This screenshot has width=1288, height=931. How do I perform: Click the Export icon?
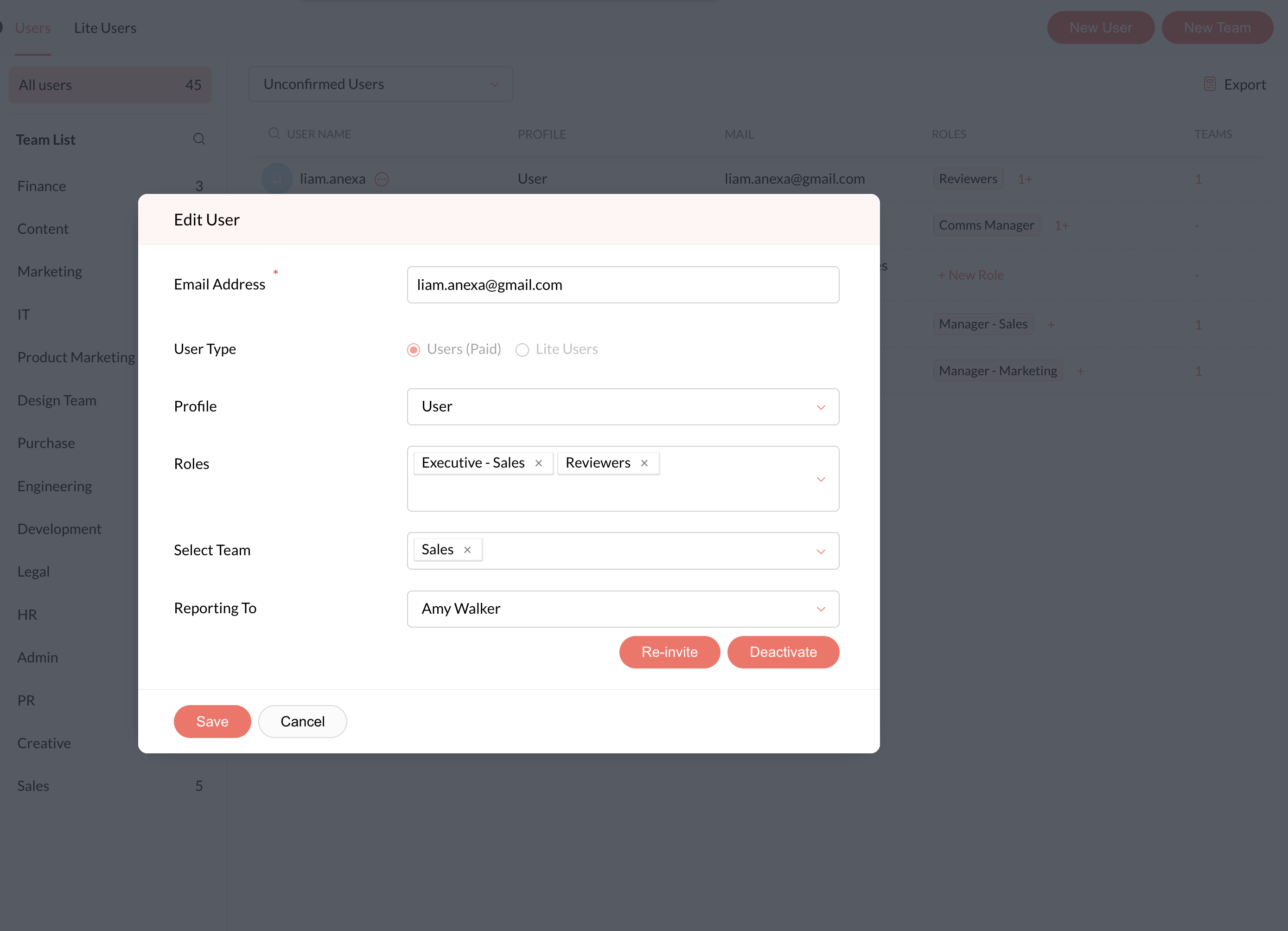[1210, 84]
